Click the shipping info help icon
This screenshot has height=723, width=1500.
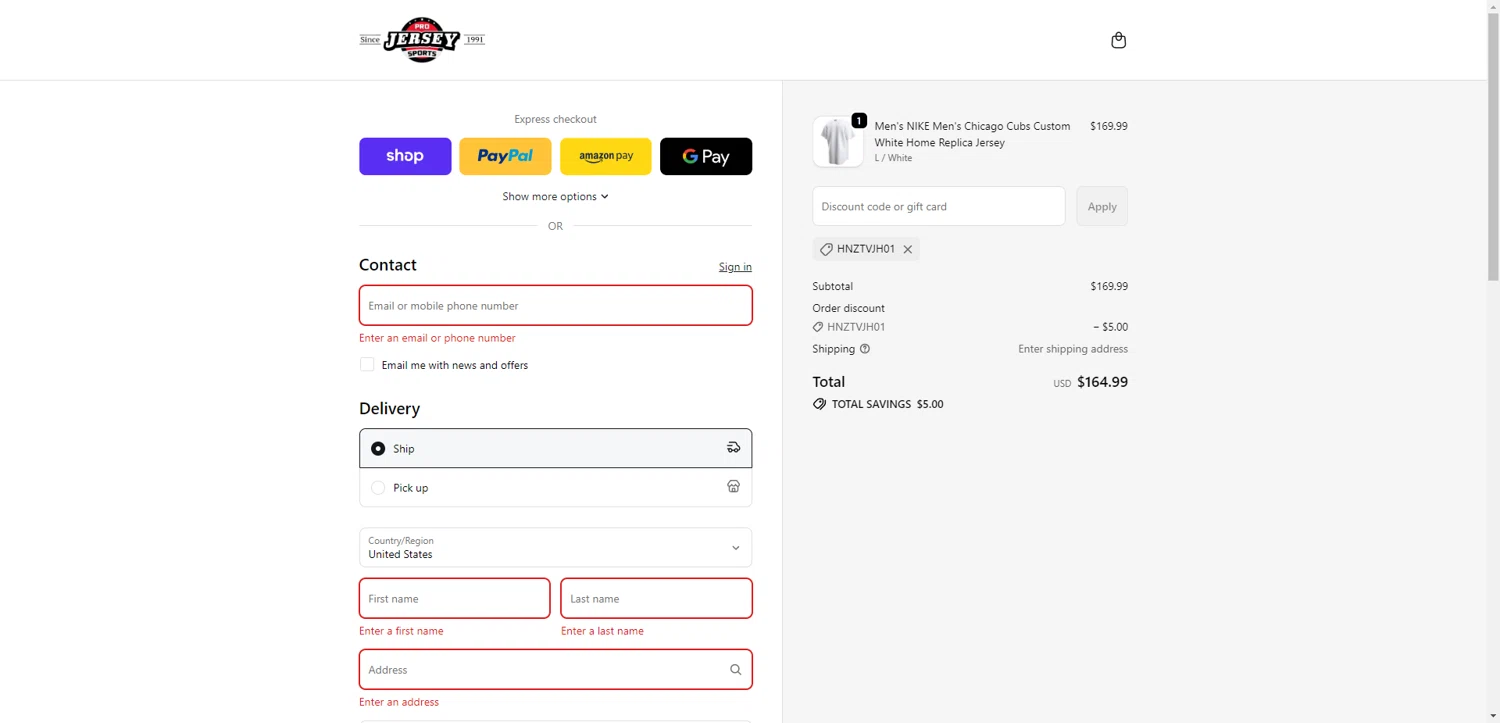tap(865, 349)
